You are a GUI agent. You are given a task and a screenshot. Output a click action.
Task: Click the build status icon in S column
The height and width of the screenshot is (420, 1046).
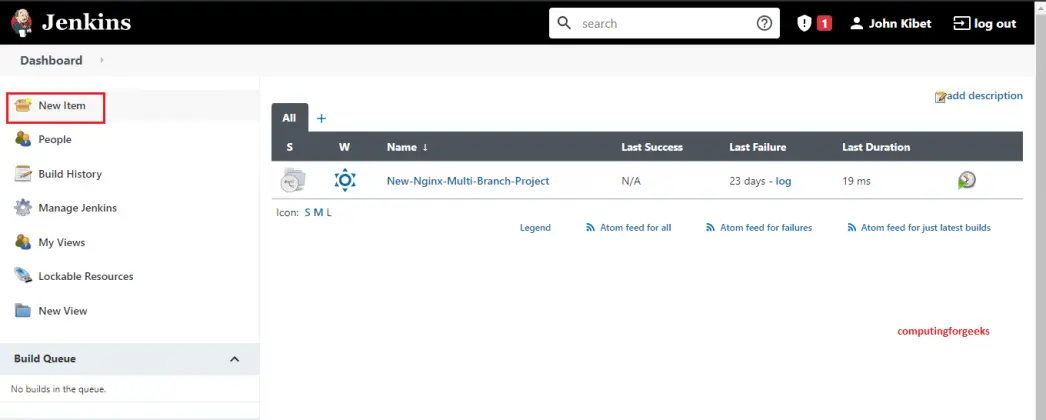coord(293,180)
